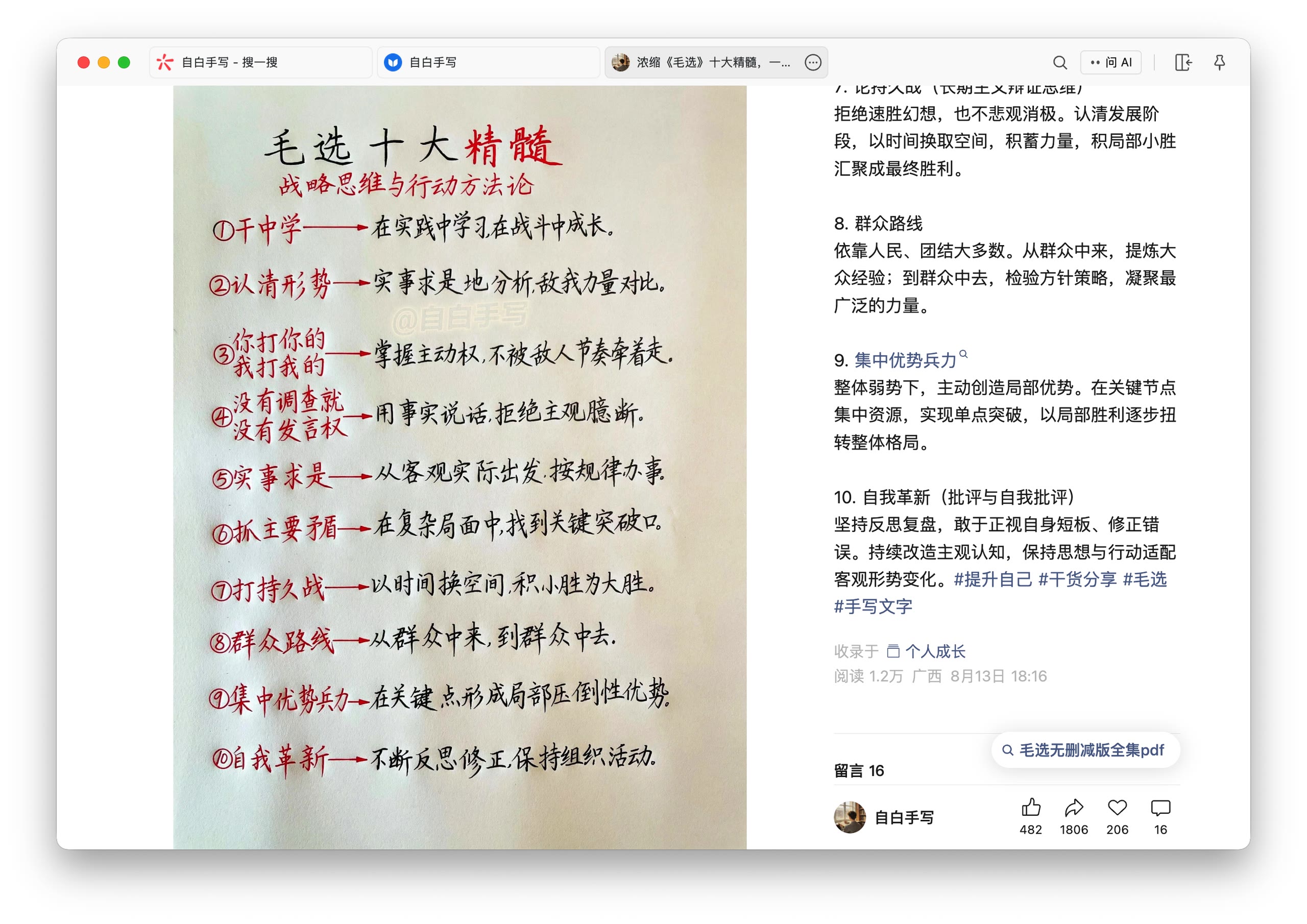
Task: Click the share count 1806
Action: (1074, 830)
